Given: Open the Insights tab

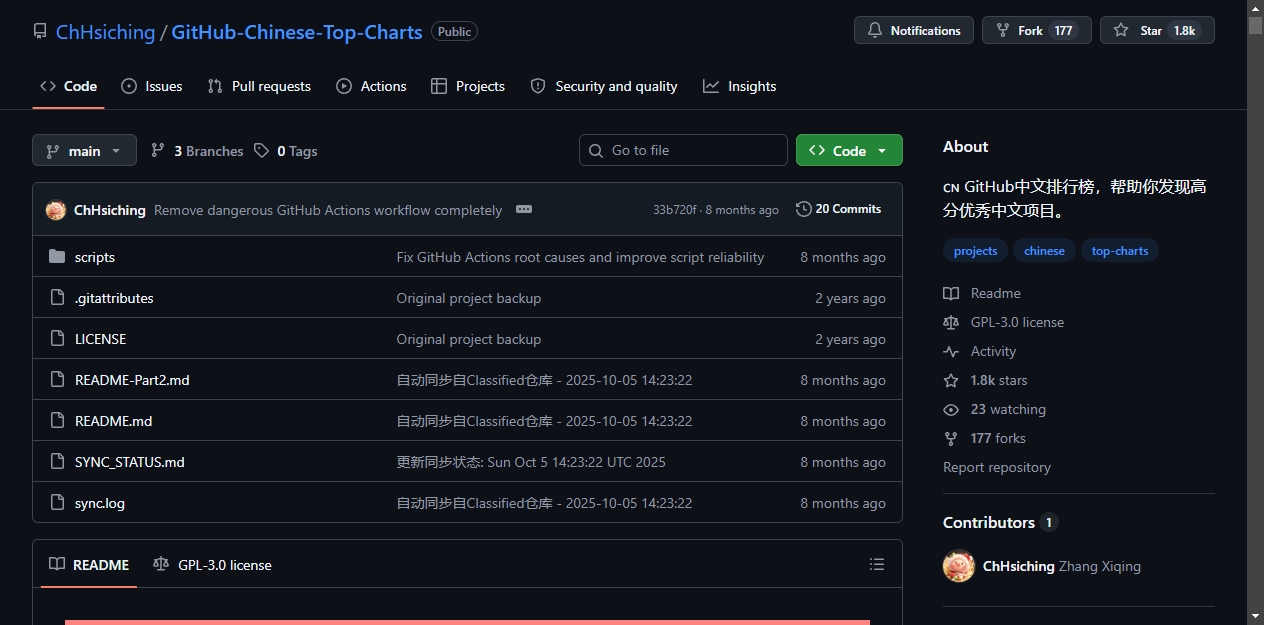Looking at the screenshot, I should click(x=740, y=86).
